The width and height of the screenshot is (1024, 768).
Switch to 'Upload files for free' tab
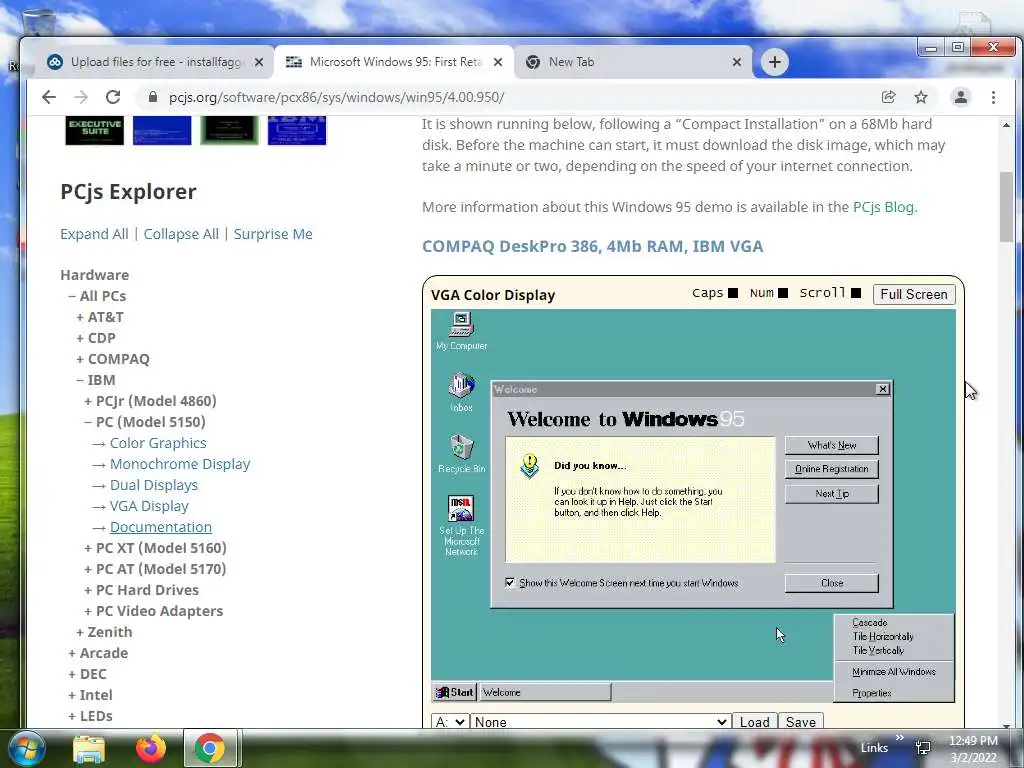tap(155, 62)
